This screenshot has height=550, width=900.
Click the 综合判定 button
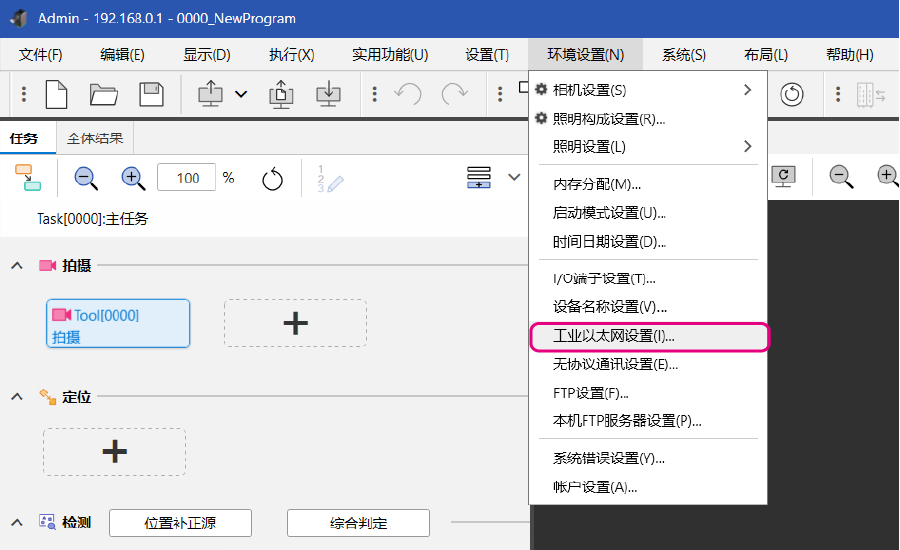point(358,523)
